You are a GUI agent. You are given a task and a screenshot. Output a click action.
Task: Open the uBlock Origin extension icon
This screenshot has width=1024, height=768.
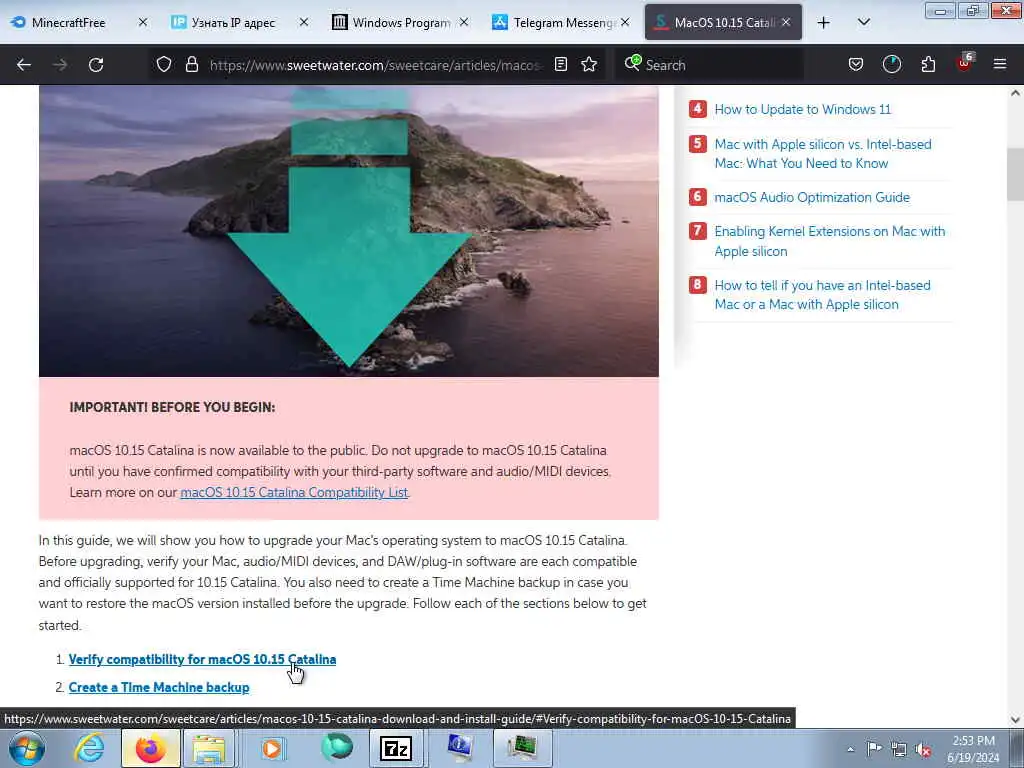click(x=965, y=63)
